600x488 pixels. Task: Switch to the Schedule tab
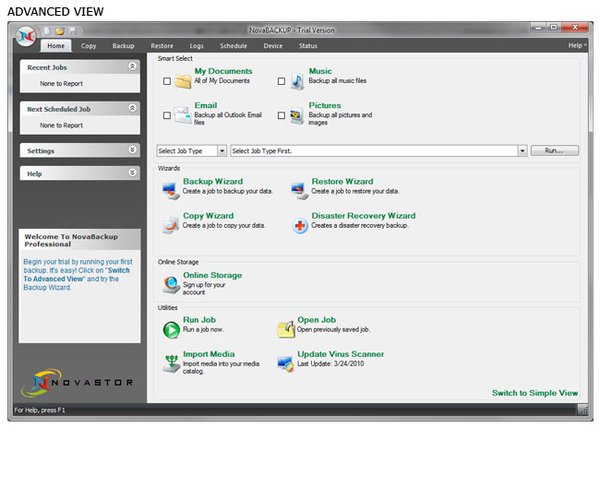[x=233, y=46]
